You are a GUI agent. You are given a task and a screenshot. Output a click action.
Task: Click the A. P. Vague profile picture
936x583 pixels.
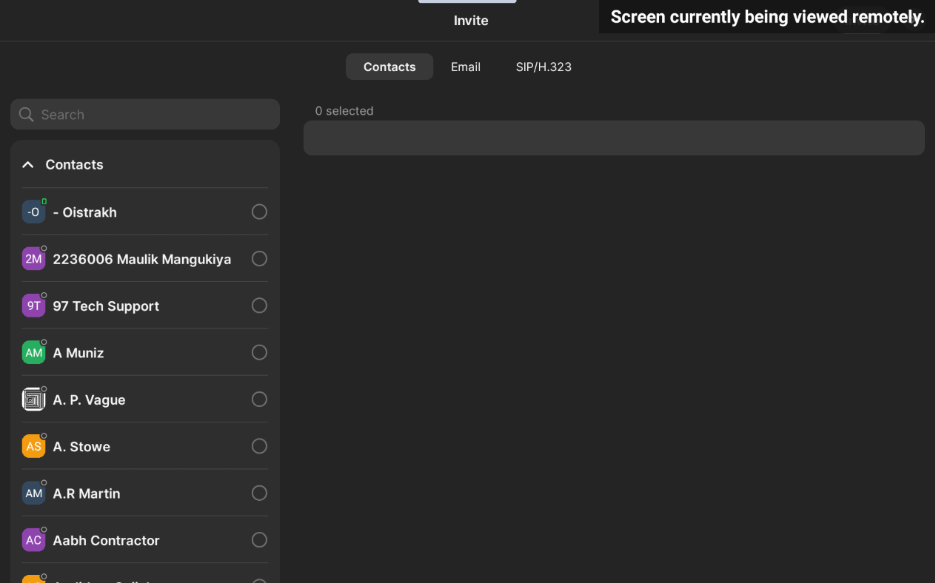click(x=33, y=400)
